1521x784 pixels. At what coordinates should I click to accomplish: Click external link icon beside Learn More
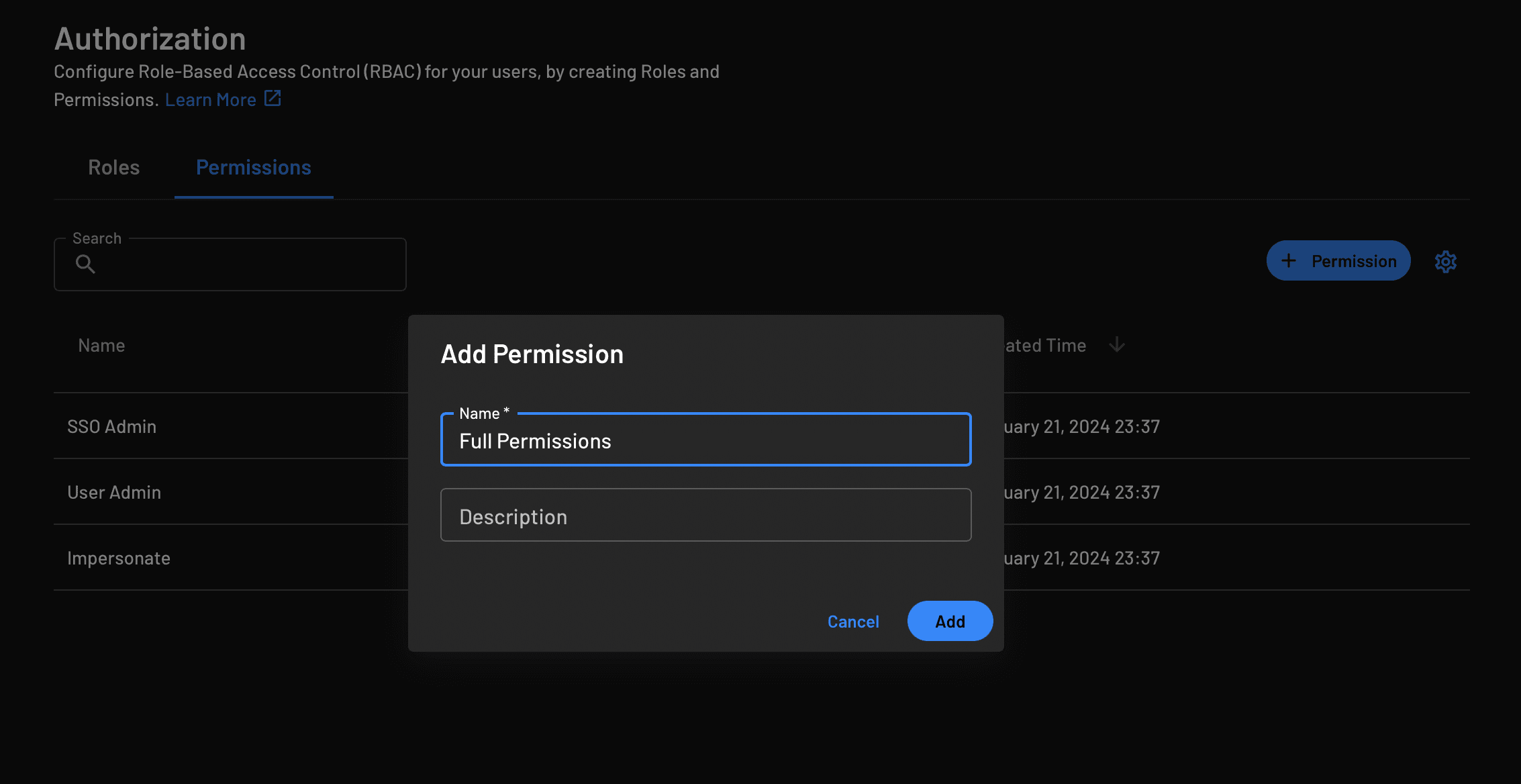[273, 99]
